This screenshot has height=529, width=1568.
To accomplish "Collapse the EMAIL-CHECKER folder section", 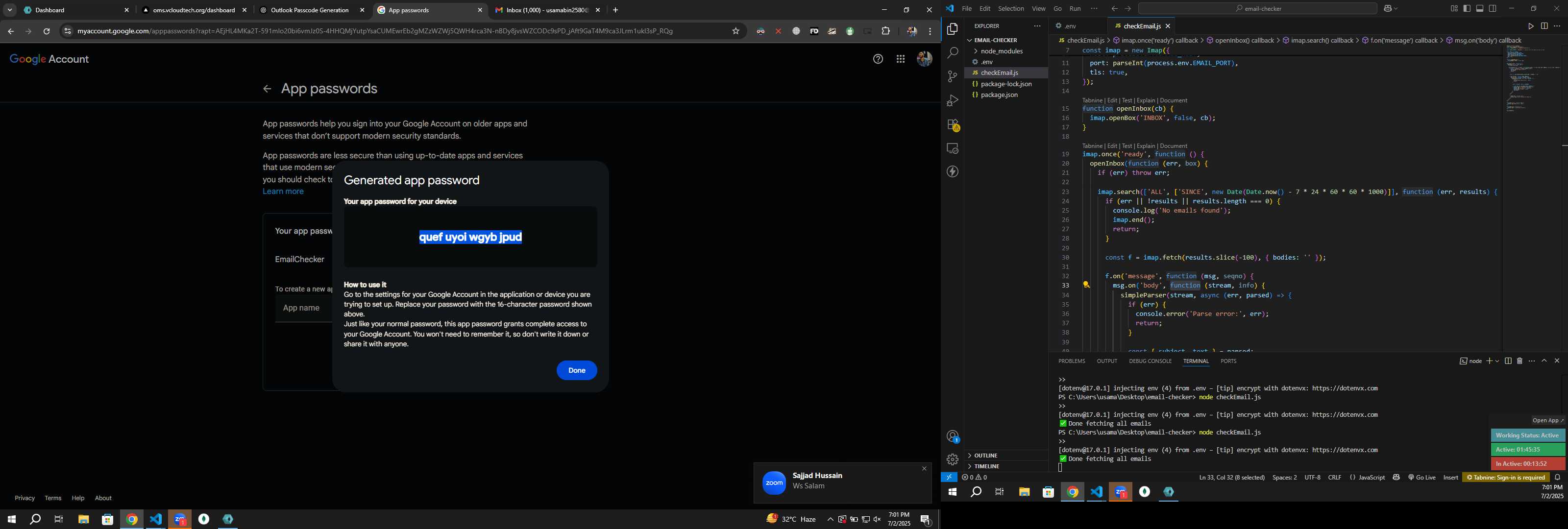I will click(x=1006, y=40).
